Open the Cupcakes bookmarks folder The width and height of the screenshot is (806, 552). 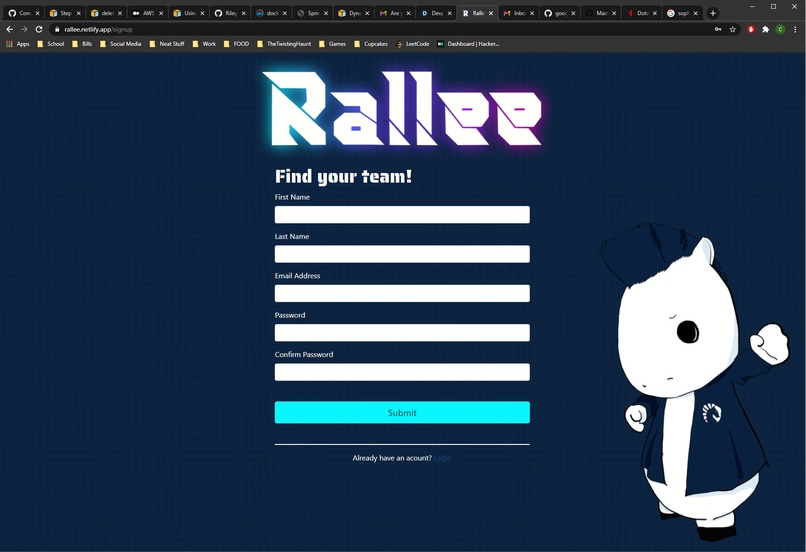tap(371, 44)
